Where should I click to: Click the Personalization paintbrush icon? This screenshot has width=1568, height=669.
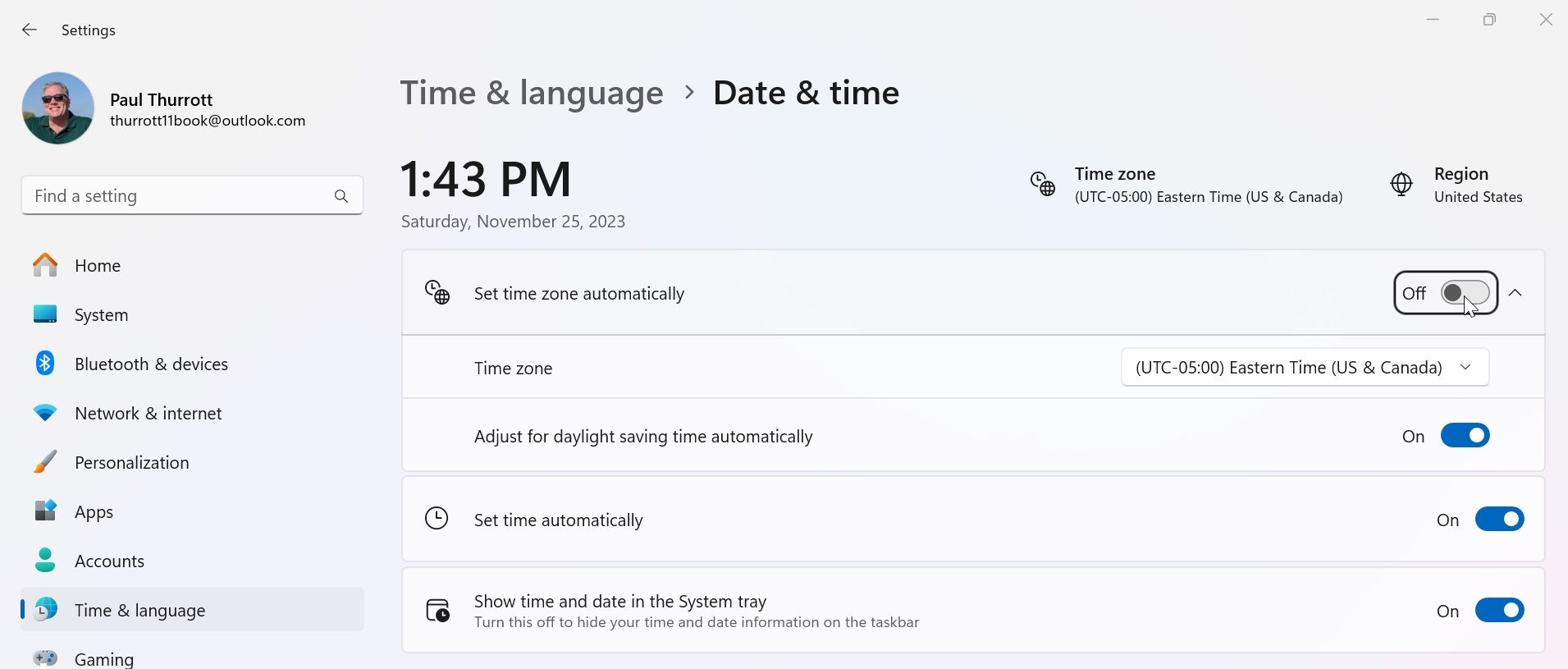45,462
